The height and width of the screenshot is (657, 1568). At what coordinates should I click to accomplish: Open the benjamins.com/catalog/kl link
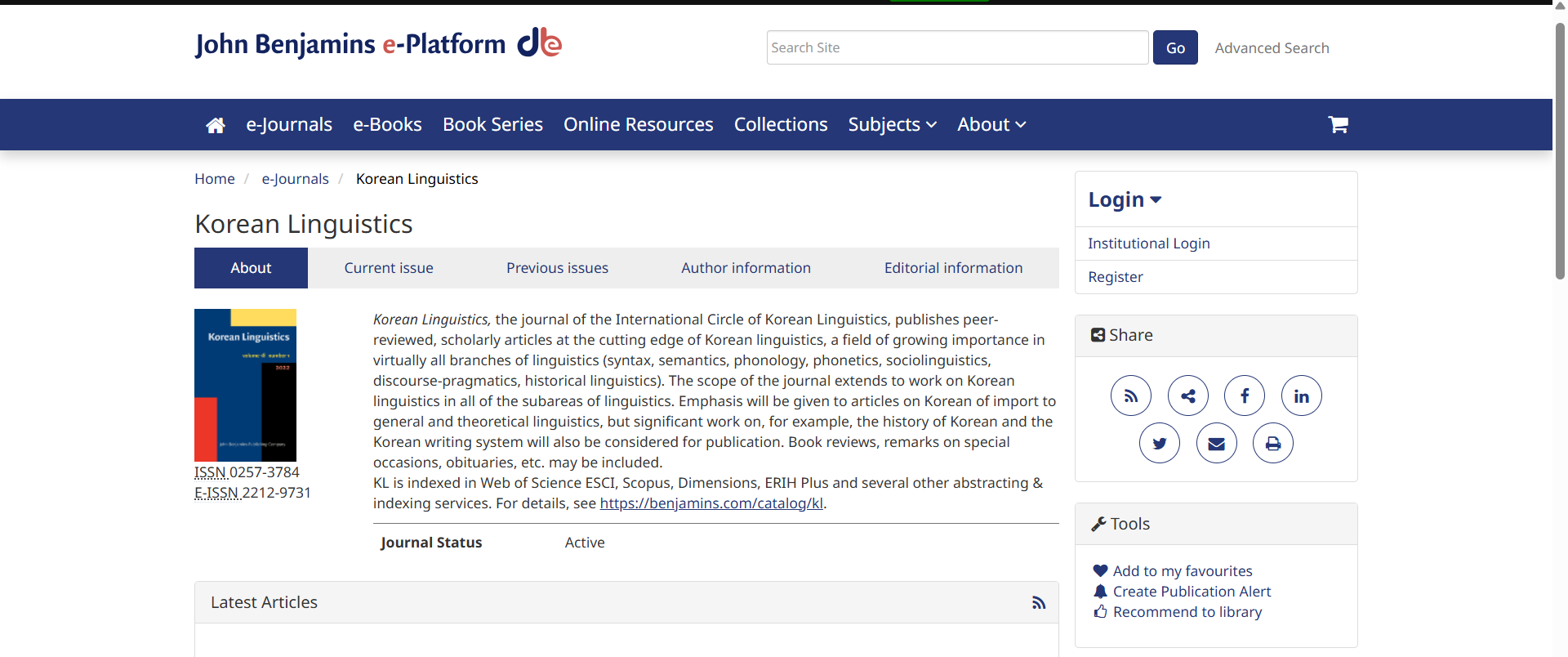click(711, 503)
